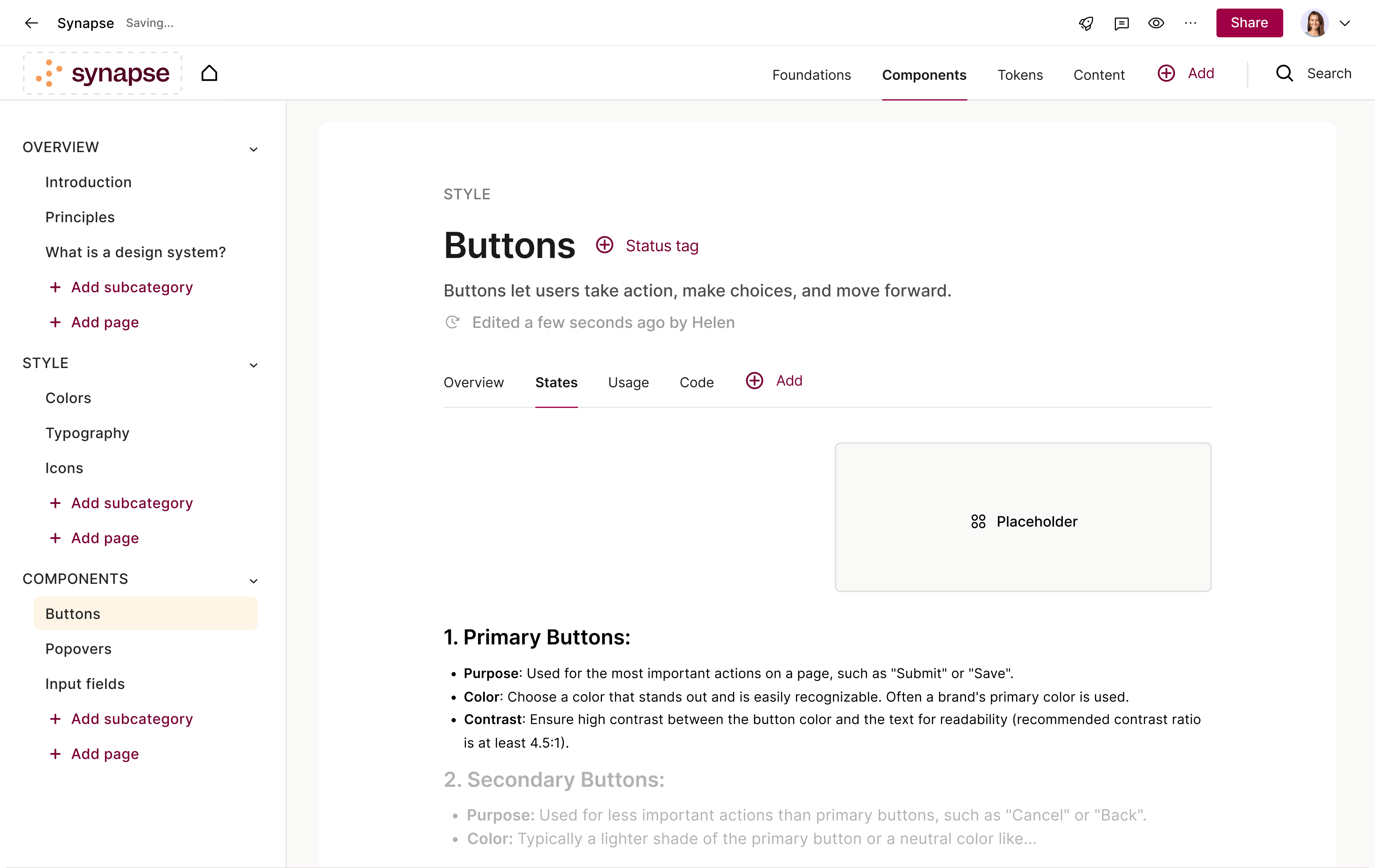
Task: Open the user avatar dropdown arrow
Action: (x=1345, y=23)
